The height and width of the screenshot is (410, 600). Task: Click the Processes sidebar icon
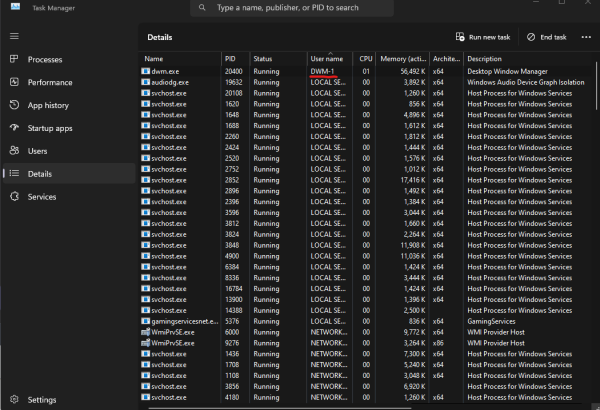[x=14, y=59]
